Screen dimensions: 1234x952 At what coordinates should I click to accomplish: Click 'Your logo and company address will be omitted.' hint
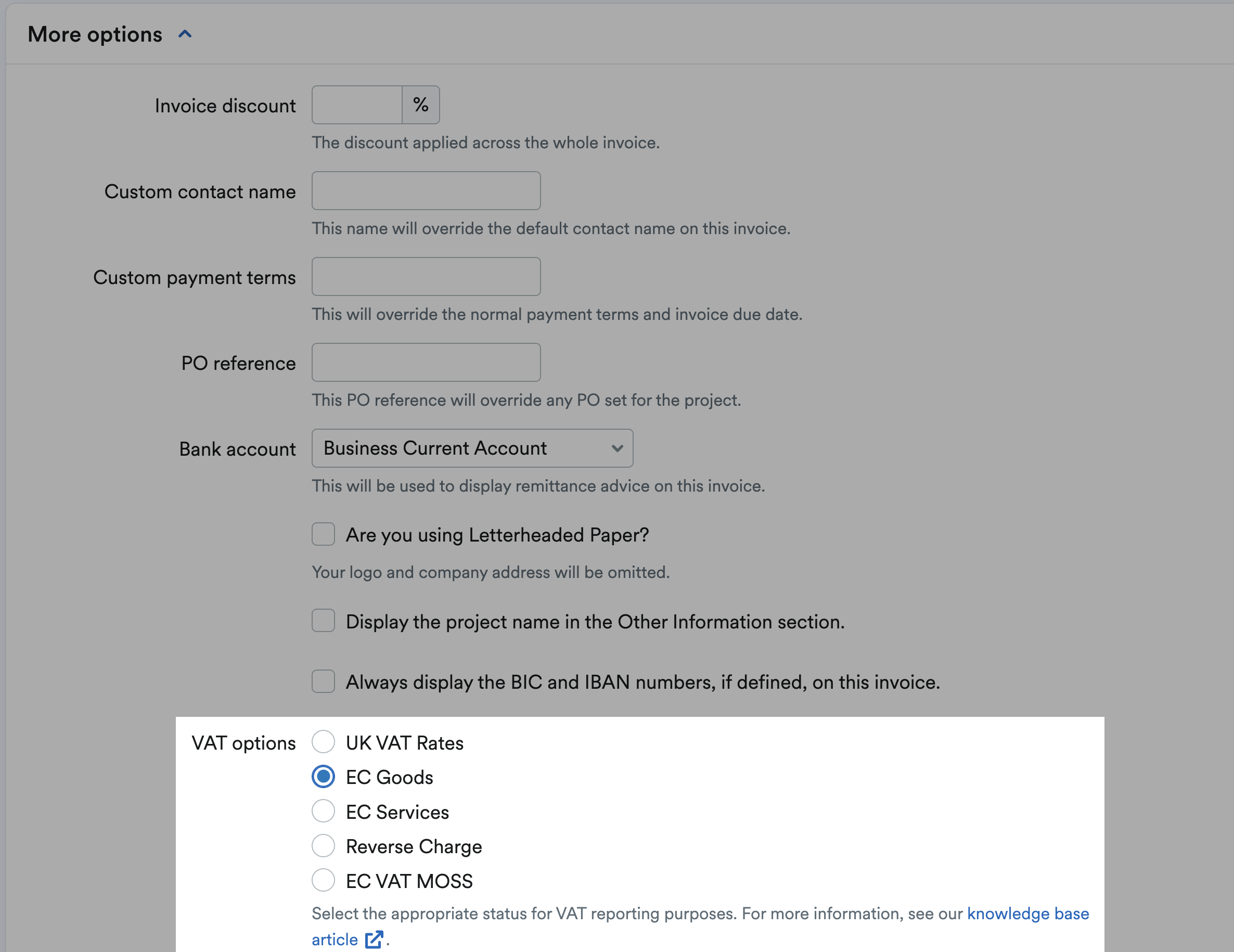[491, 572]
